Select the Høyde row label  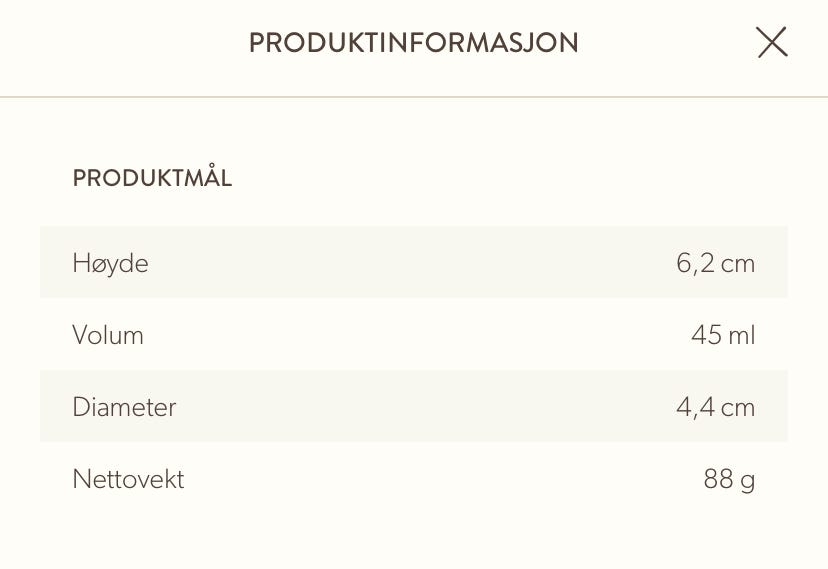(x=110, y=263)
